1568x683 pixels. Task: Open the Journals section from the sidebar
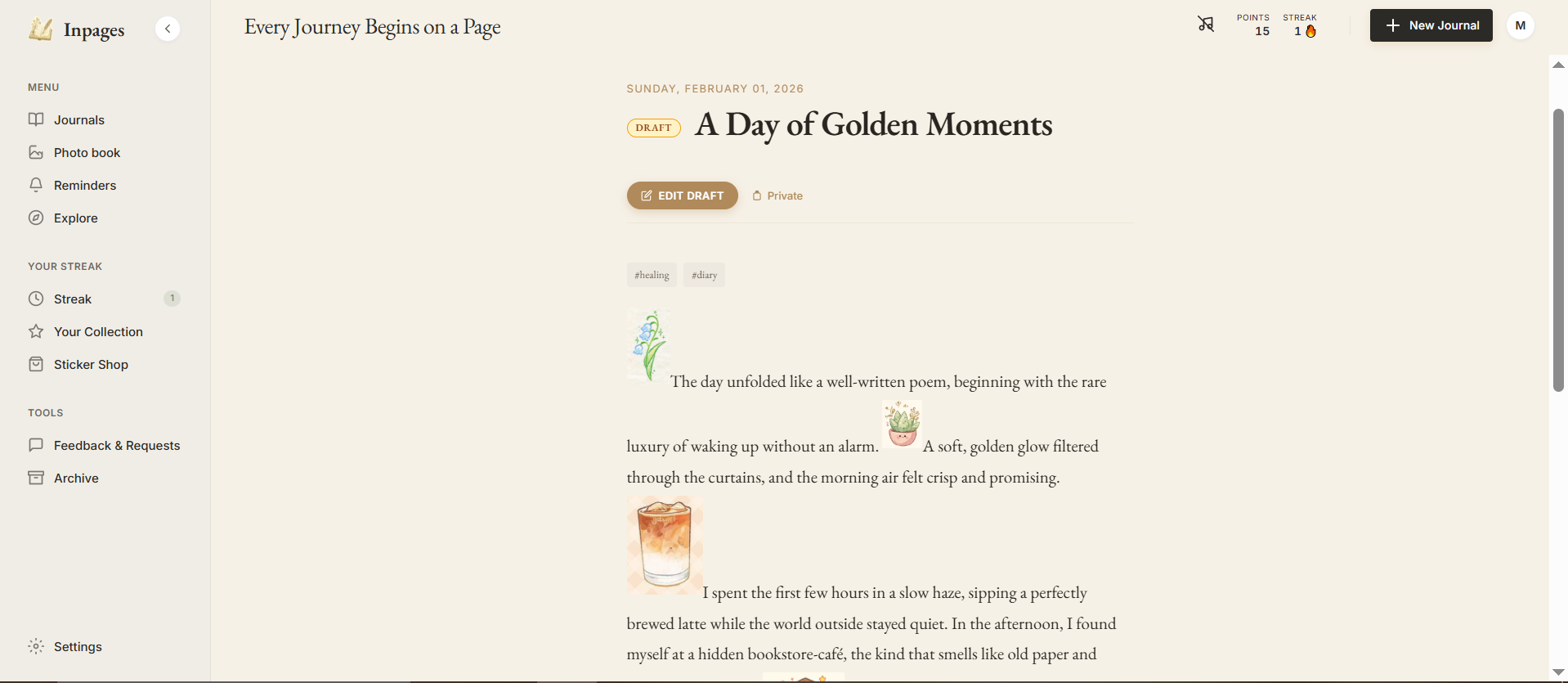(78, 119)
